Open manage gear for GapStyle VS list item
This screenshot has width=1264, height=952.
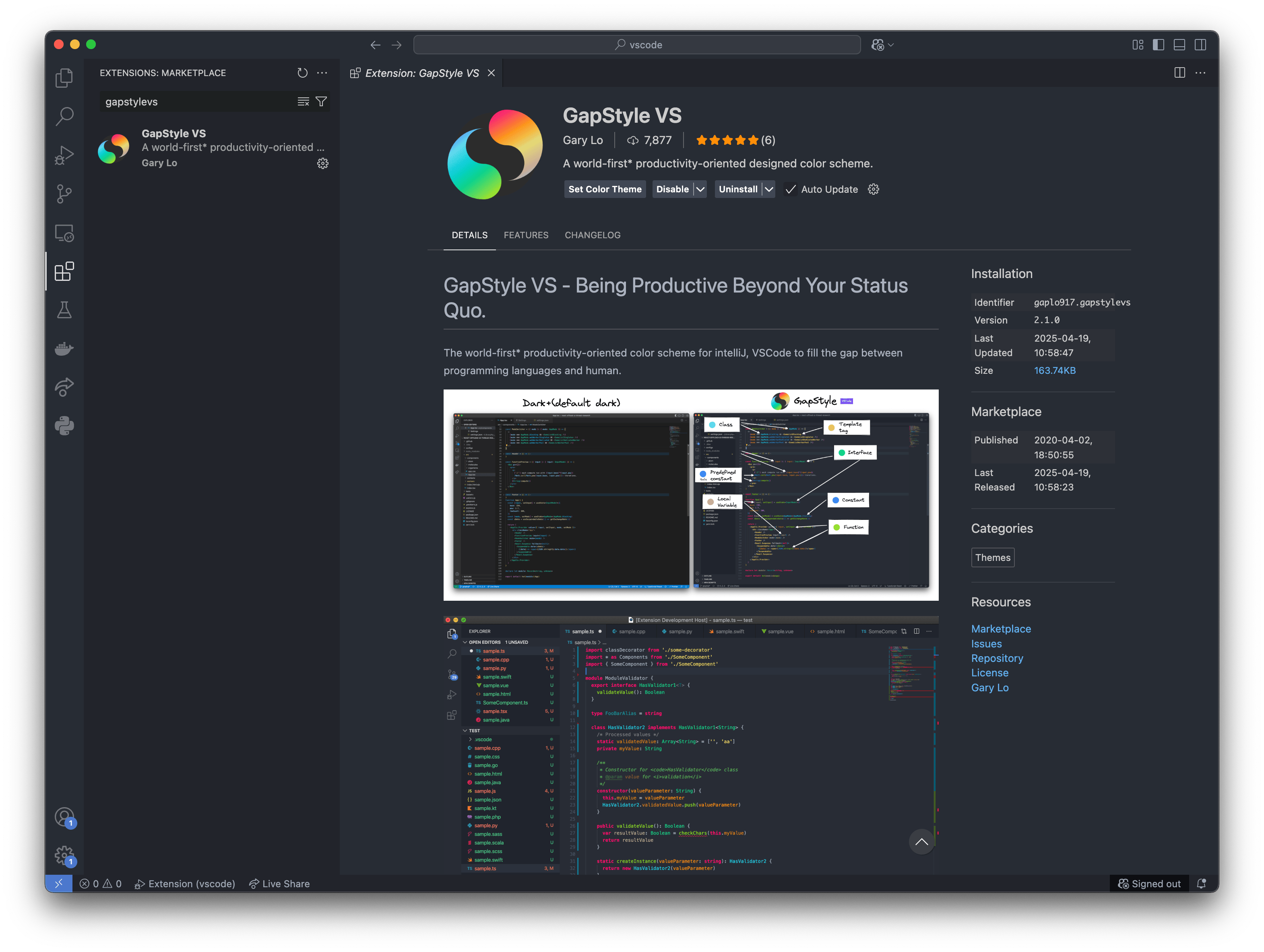tap(323, 163)
